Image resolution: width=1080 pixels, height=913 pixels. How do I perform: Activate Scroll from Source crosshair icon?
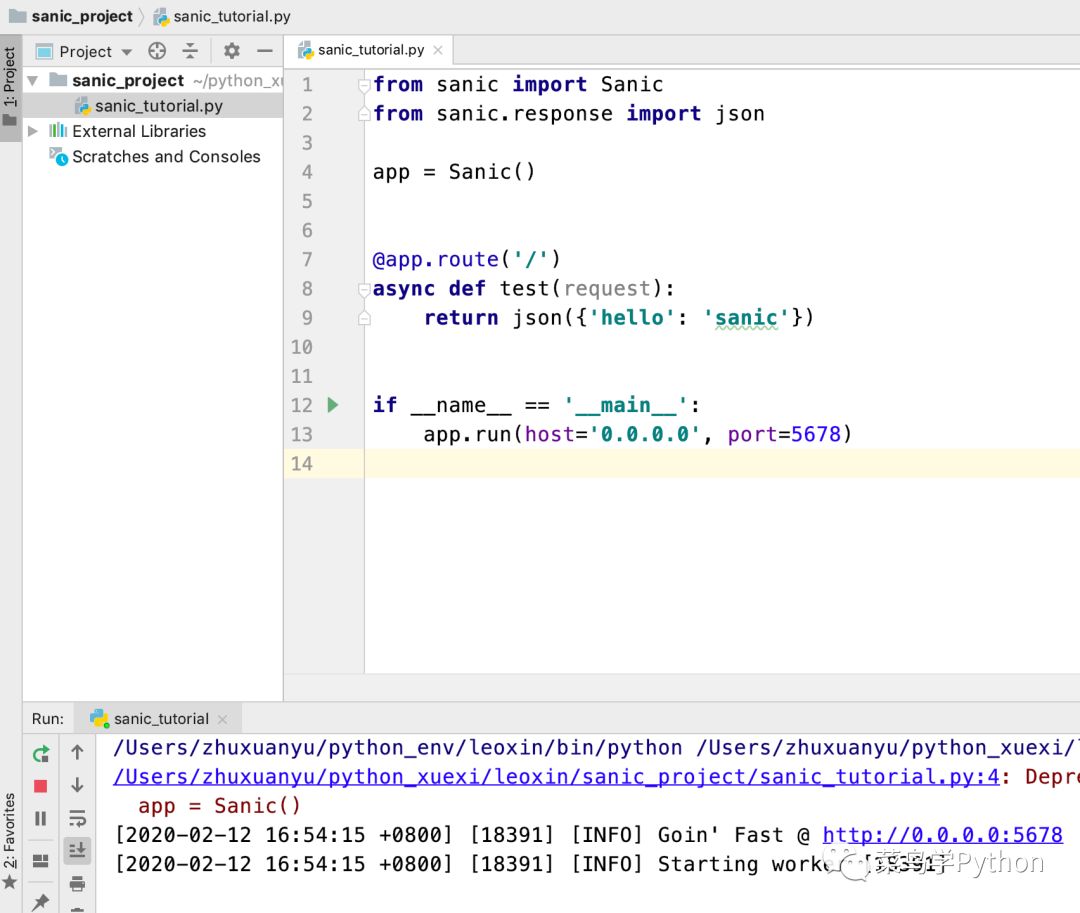pyautogui.click(x=157, y=51)
